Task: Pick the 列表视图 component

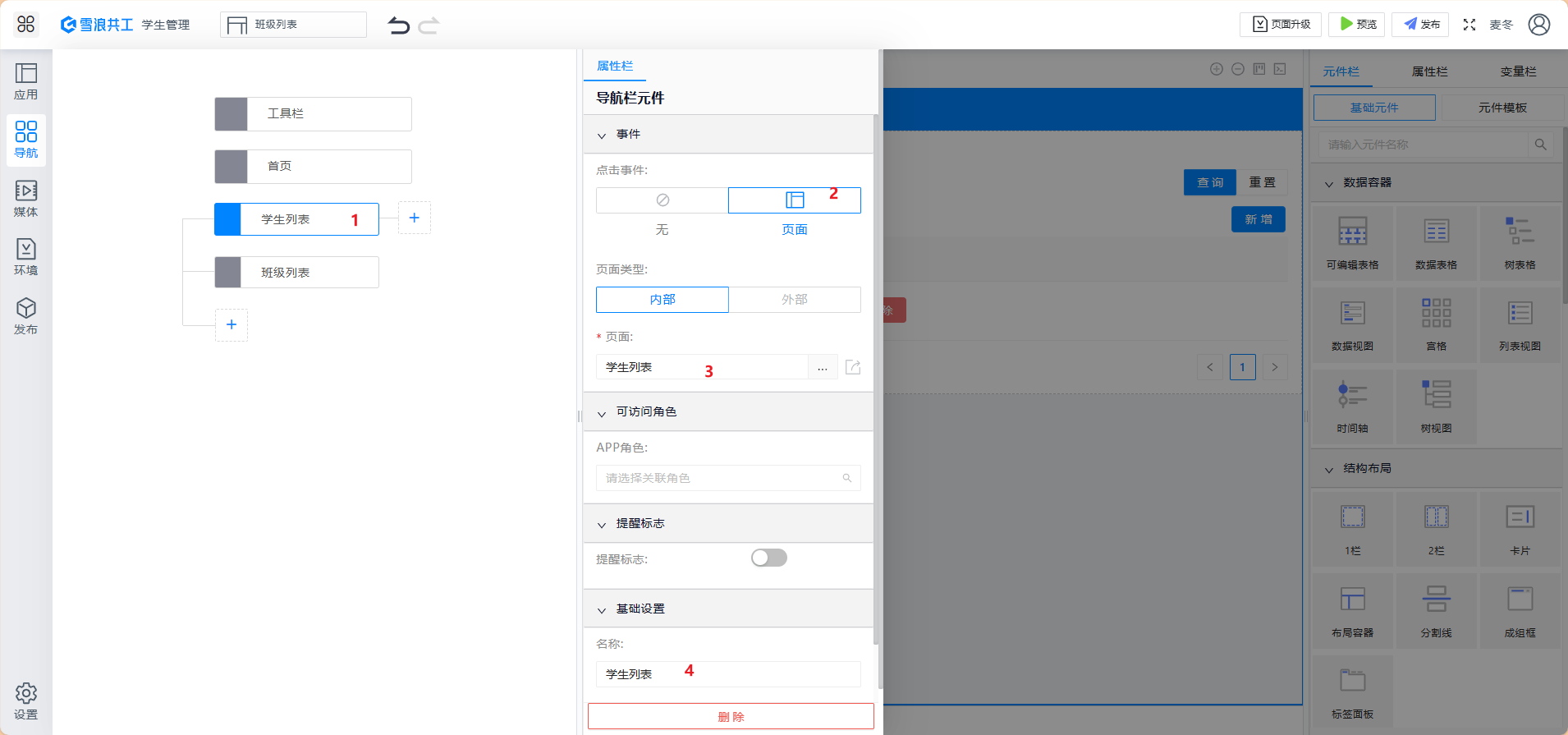Action: click(x=1520, y=324)
